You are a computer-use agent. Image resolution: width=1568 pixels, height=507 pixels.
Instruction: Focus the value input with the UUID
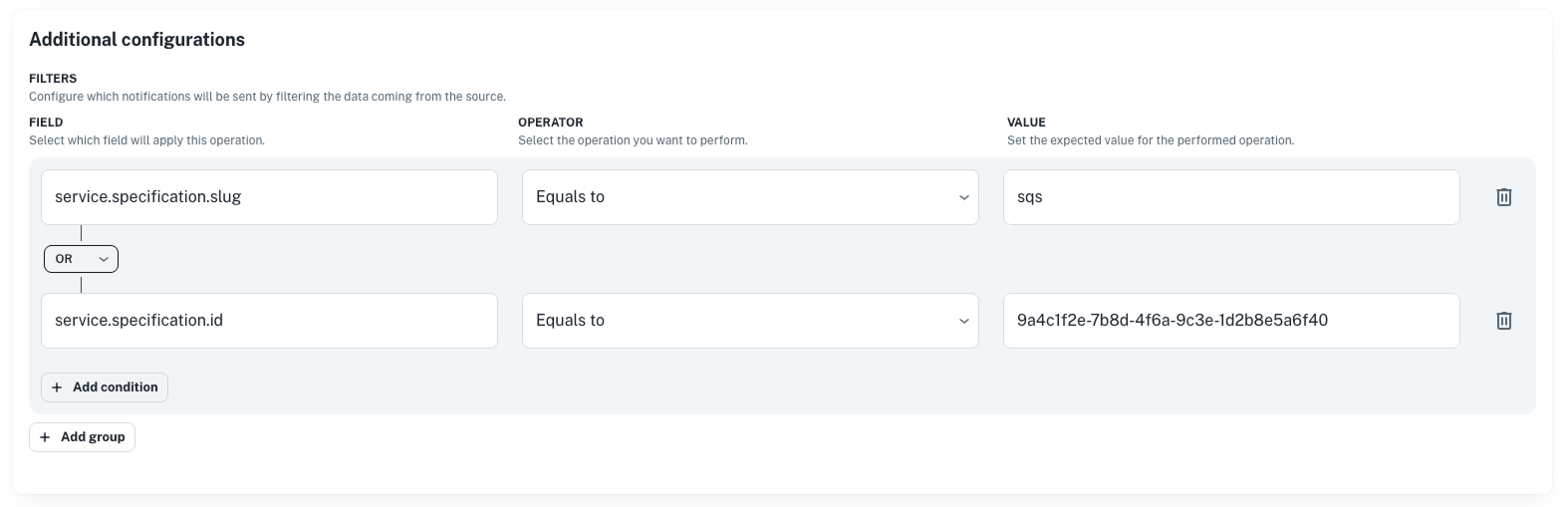click(1230, 321)
